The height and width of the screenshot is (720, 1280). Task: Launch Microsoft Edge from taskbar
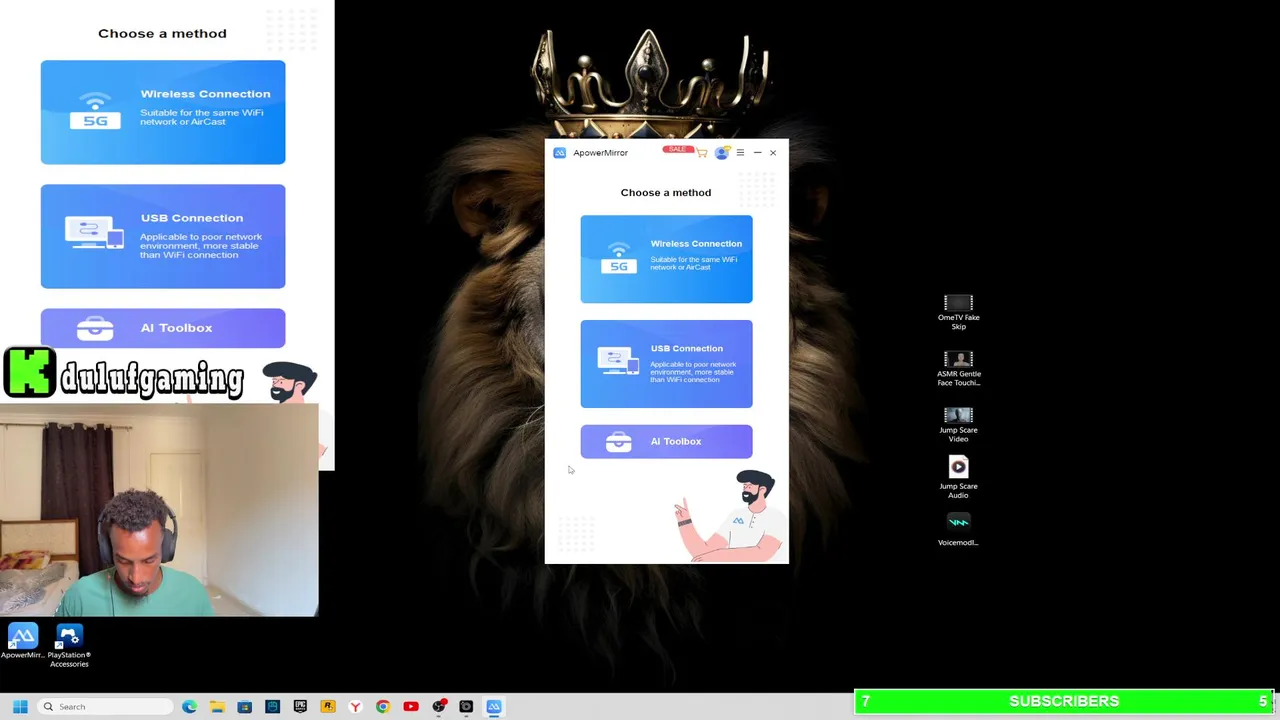(189, 707)
